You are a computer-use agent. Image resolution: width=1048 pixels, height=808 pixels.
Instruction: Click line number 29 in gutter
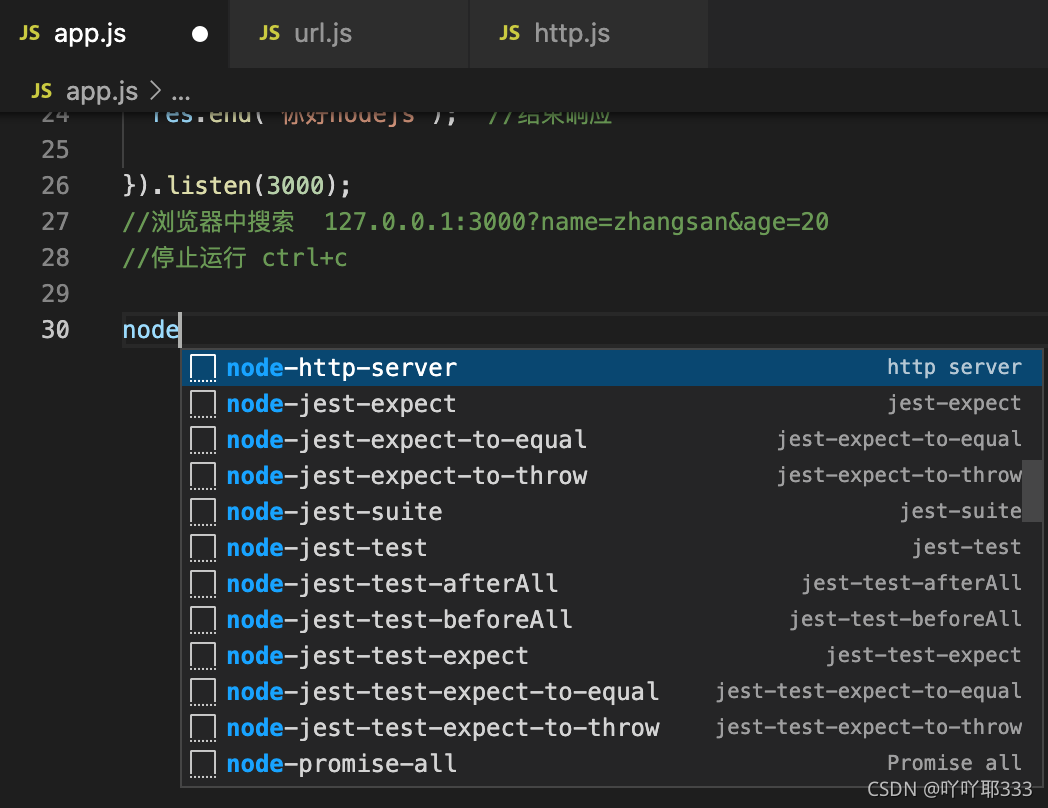click(55, 293)
